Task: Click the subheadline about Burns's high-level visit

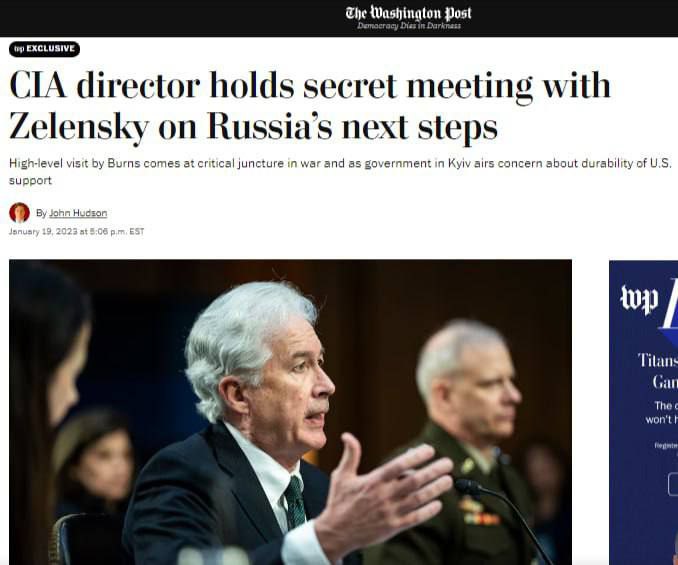Action: click(x=340, y=172)
